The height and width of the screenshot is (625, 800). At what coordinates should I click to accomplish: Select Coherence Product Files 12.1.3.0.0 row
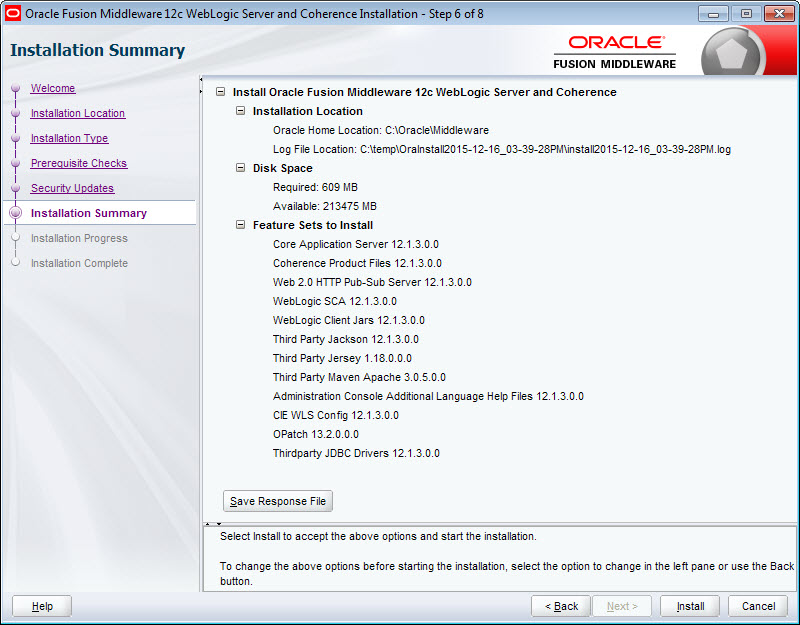(x=357, y=263)
